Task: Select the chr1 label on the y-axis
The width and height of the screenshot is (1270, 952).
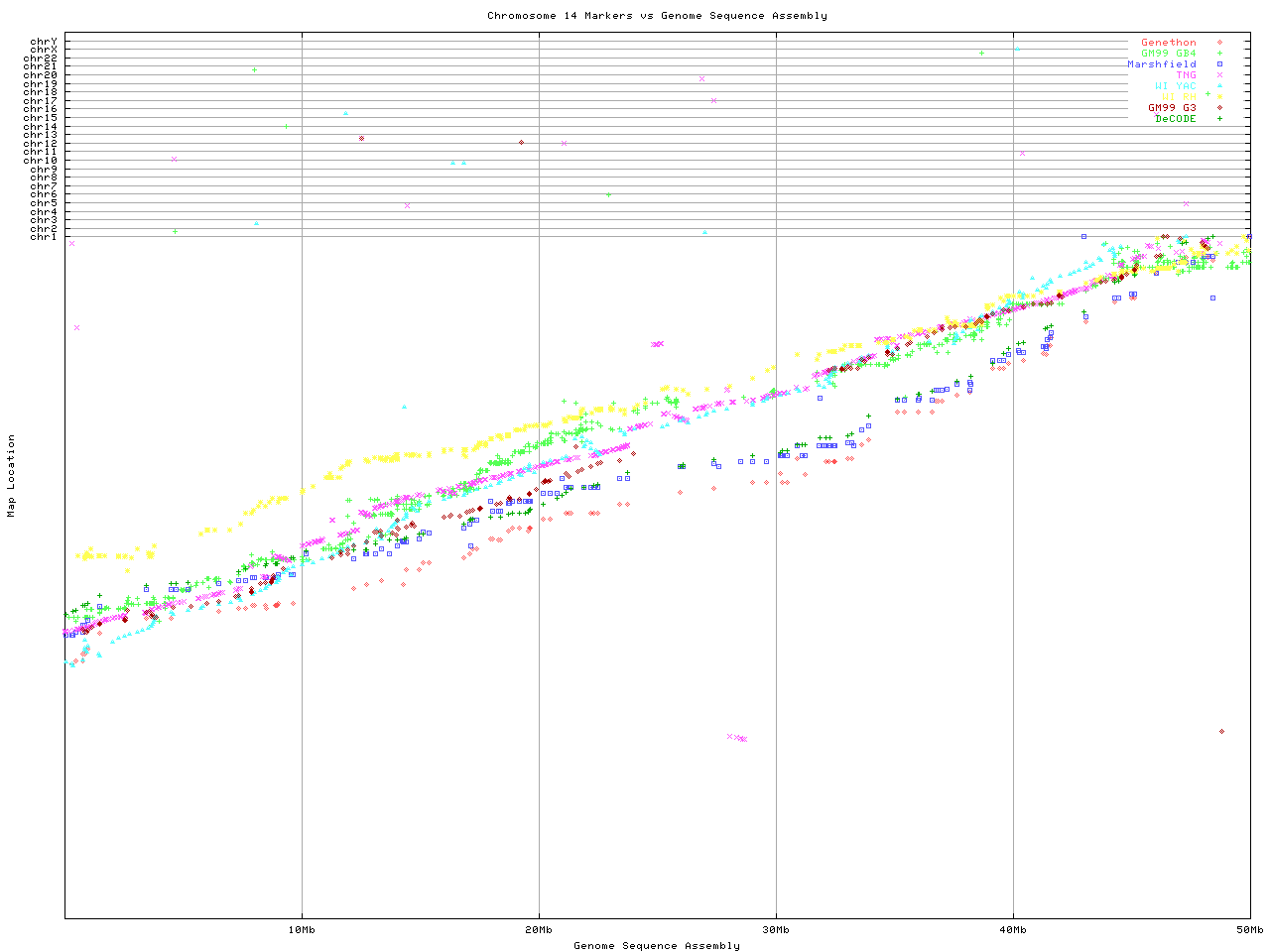Action: pos(44,237)
